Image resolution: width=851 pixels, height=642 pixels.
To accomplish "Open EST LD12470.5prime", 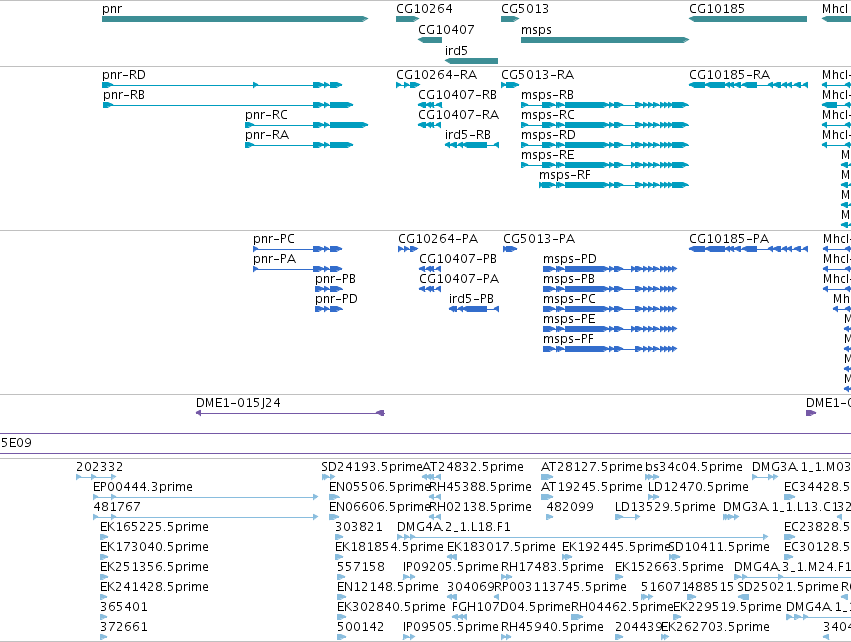I will click(653, 497).
